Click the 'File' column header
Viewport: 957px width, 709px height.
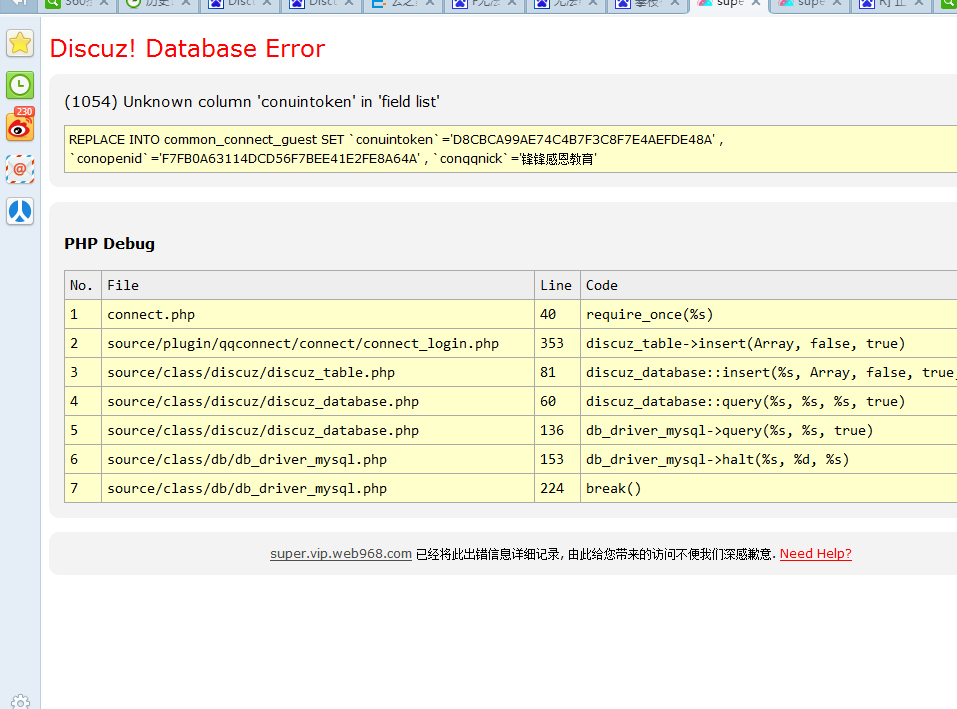click(318, 285)
